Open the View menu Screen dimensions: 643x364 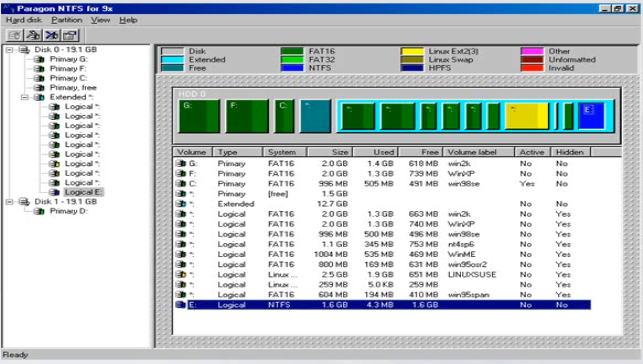pyautogui.click(x=100, y=20)
